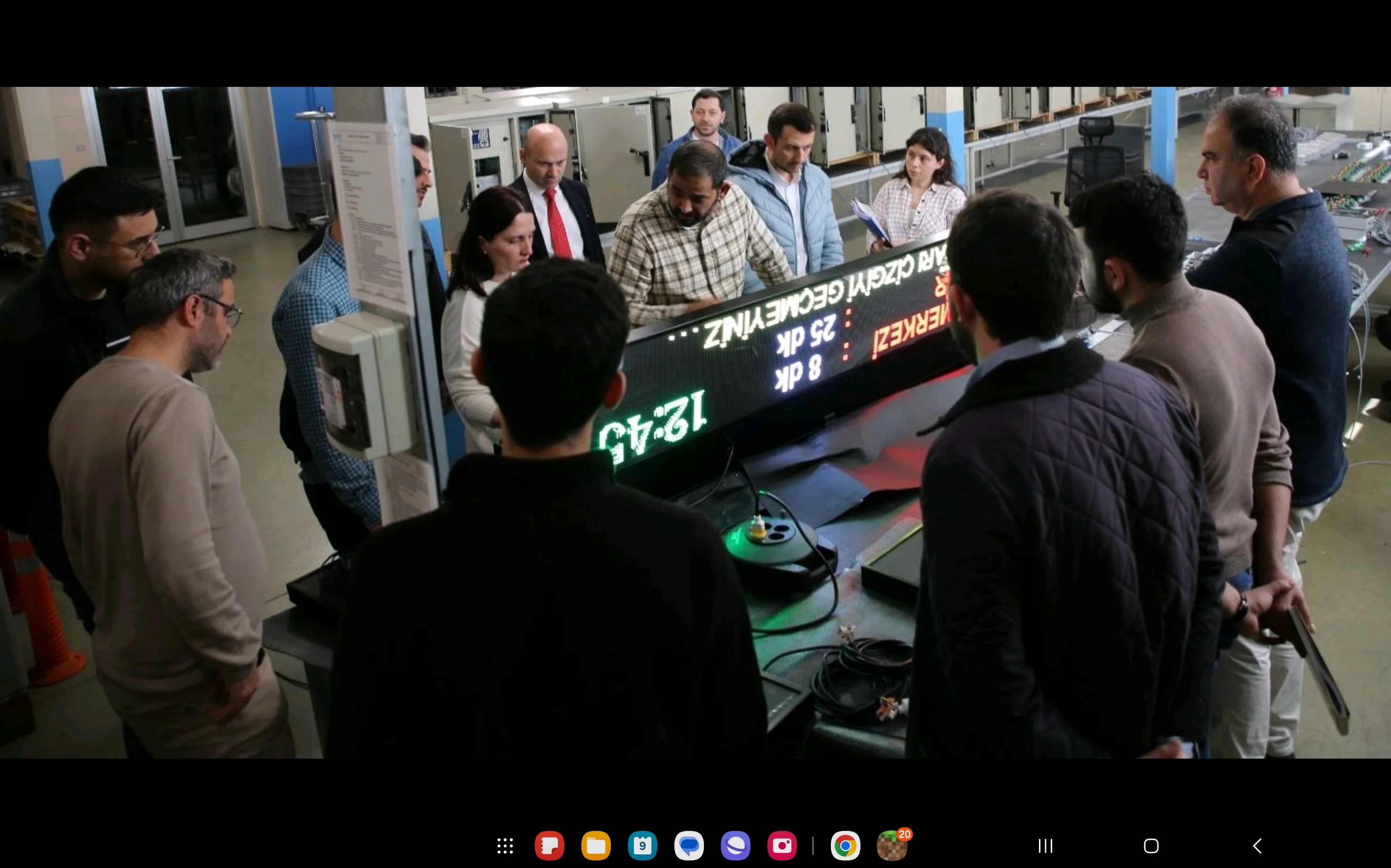Tap the orange 20 notification badge
The width and height of the screenshot is (1391, 868).
pyautogui.click(x=905, y=834)
